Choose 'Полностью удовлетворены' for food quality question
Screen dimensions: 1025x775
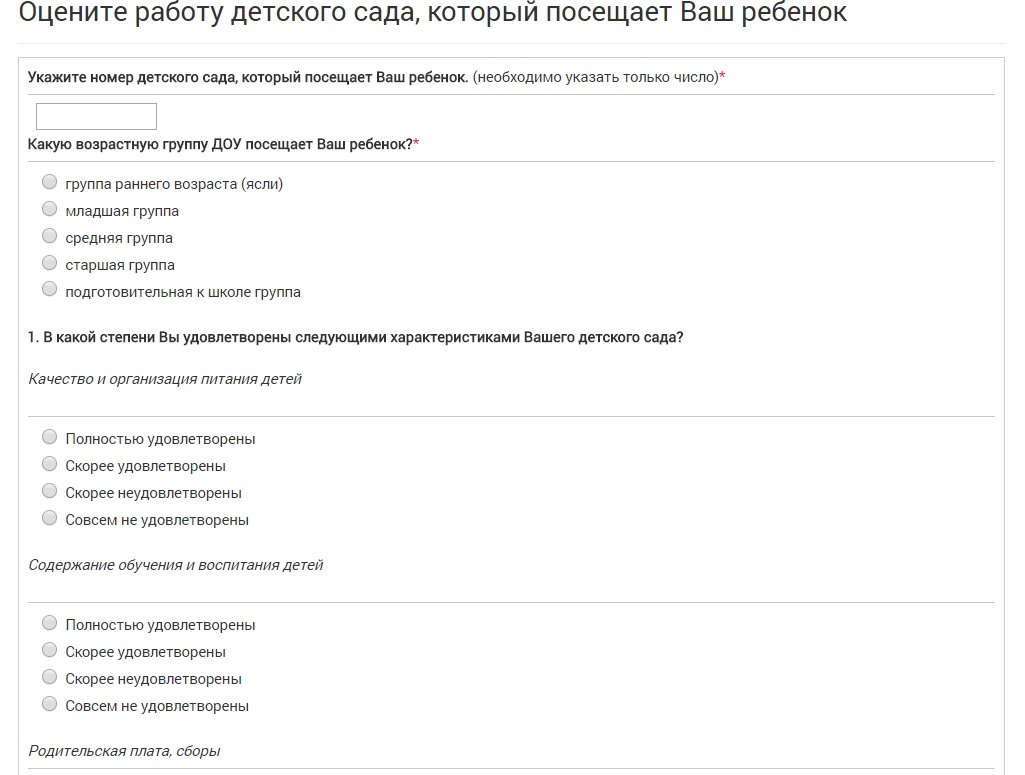point(50,437)
